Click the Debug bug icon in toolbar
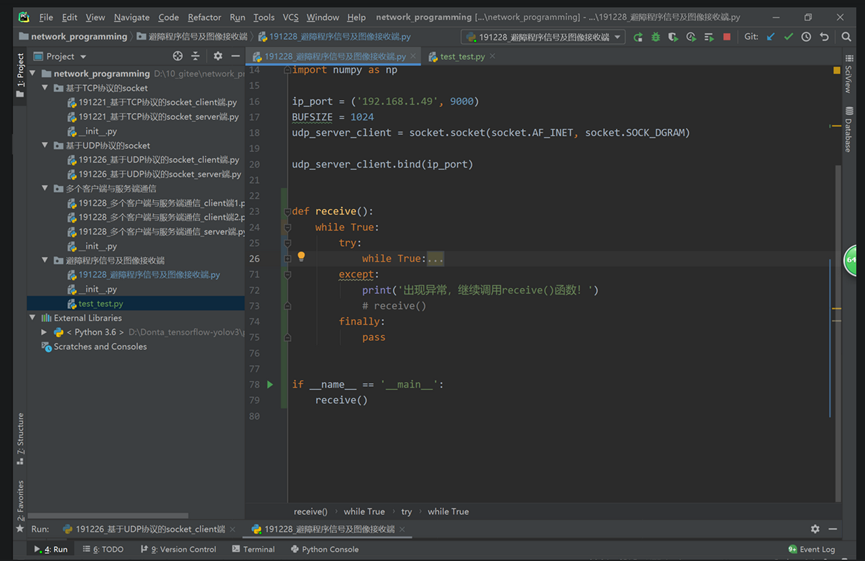The image size is (865, 561). coord(655,37)
